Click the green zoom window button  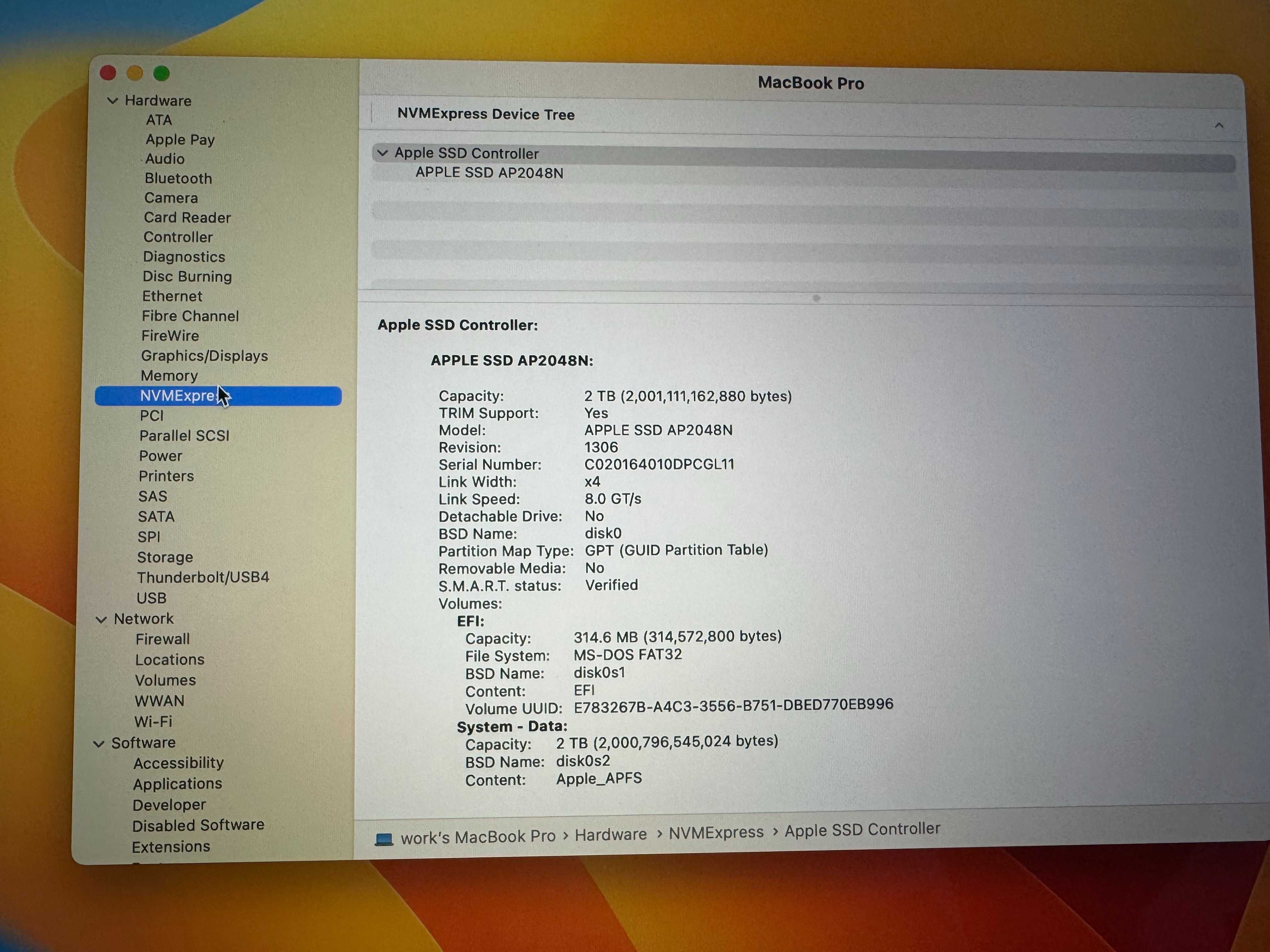click(161, 73)
